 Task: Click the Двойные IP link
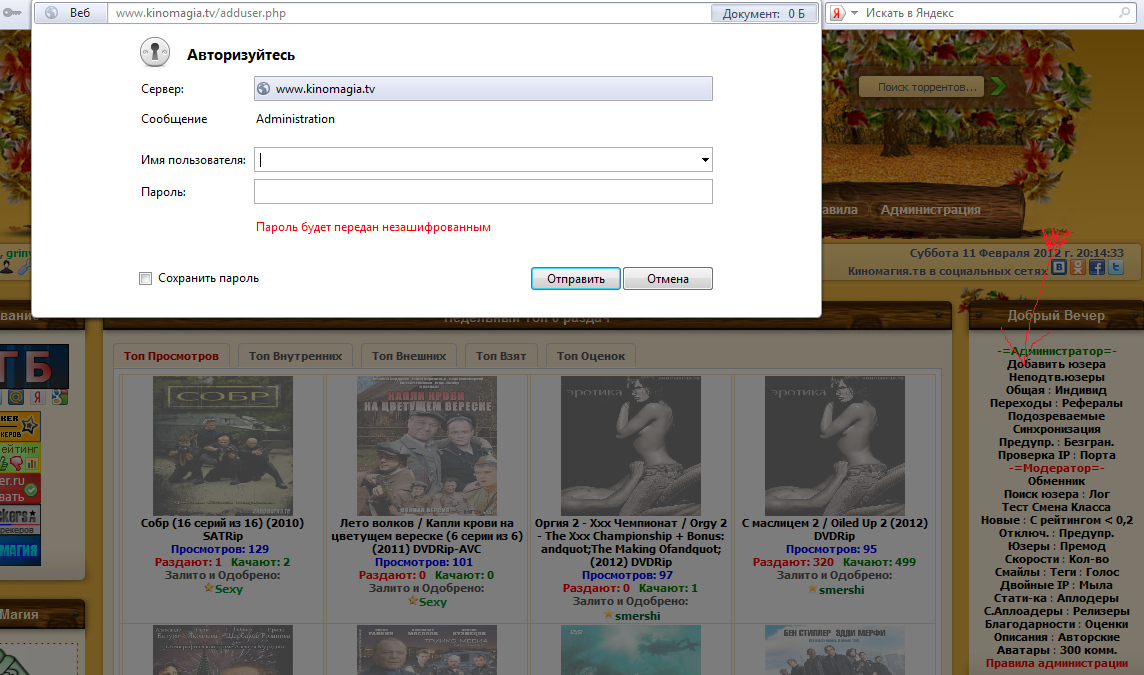pyautogui.click(x=1034, y=585)
